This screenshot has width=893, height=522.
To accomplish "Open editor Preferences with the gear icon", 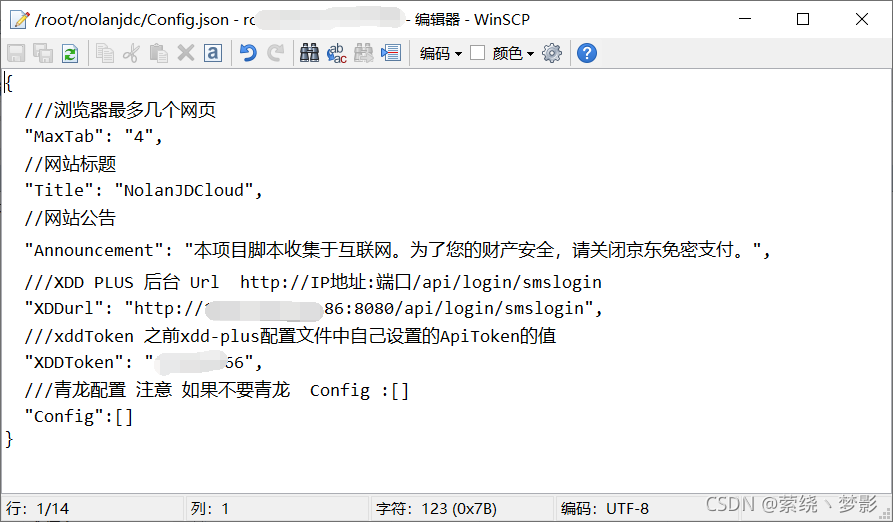I will pos(552,54).
